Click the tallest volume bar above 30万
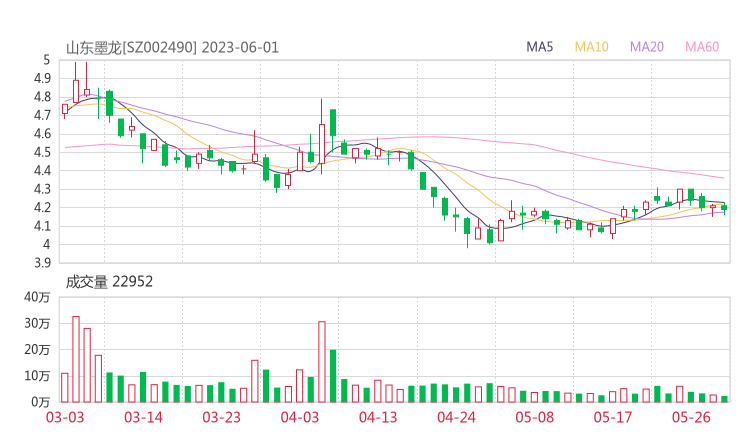Screen dimensions: 740x440 click(x=76, y=359)
